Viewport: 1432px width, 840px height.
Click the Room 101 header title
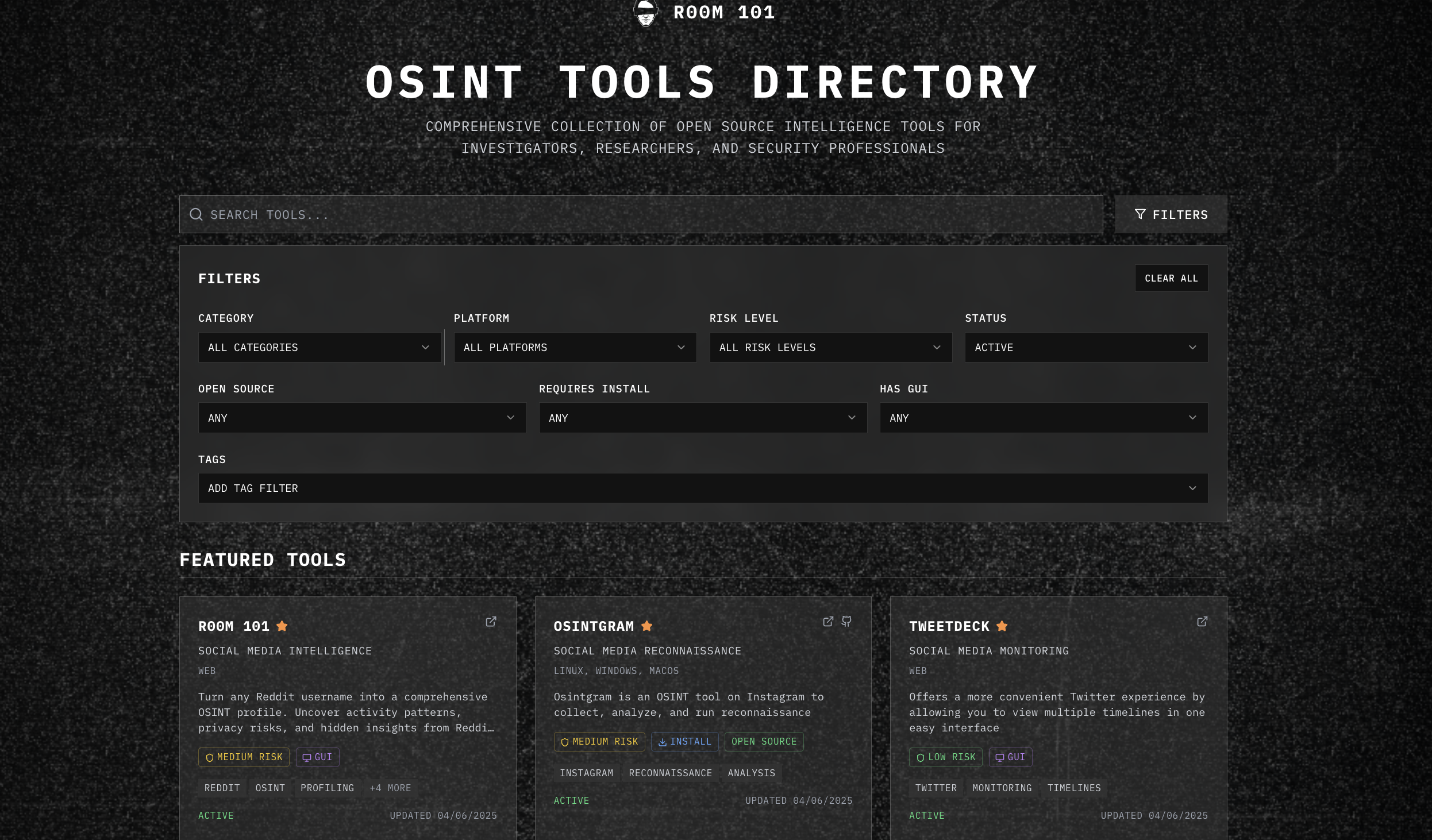pyautogui.click(x=724, y=13)
